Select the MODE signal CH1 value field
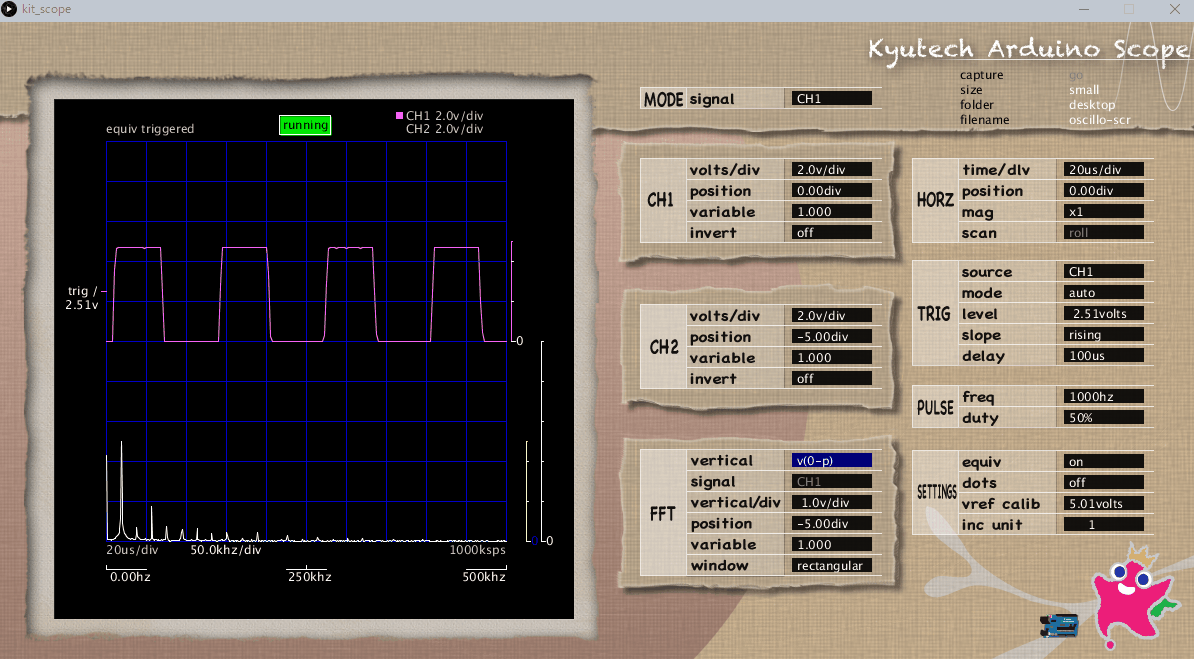The width and height of the screenshot is (1194, 659). 832,98
